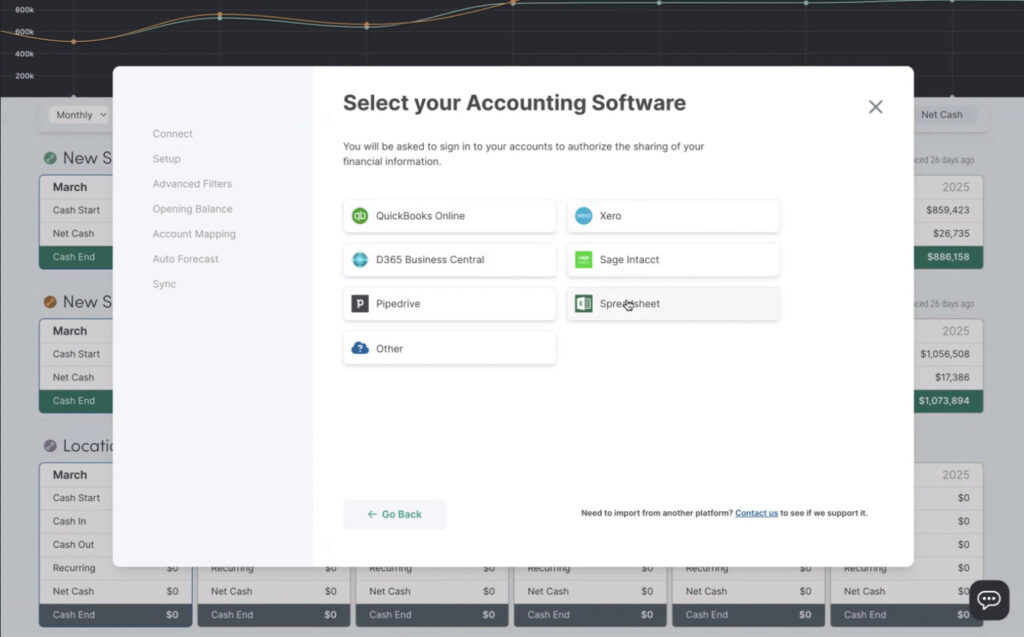Select the Sage Intacct icon
The image size is (1024, 637).
point(586,259)
